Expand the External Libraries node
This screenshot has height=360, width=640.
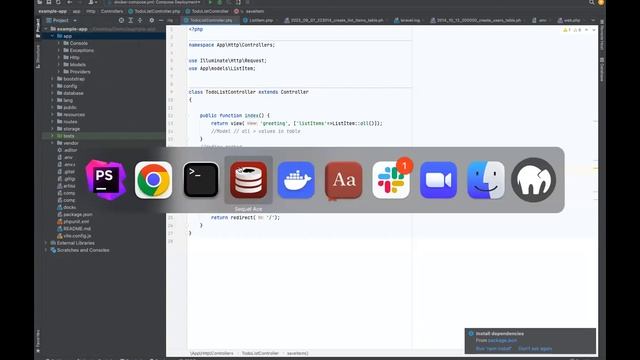pos(46,243)
